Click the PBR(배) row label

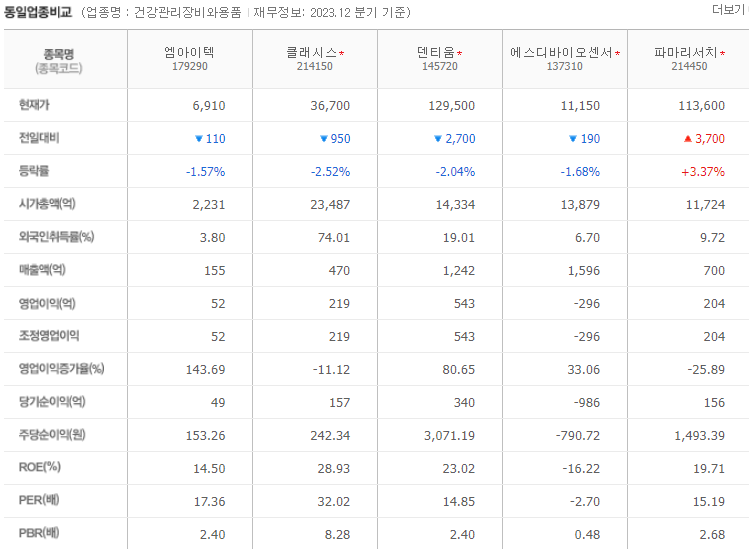coord(39,533)
